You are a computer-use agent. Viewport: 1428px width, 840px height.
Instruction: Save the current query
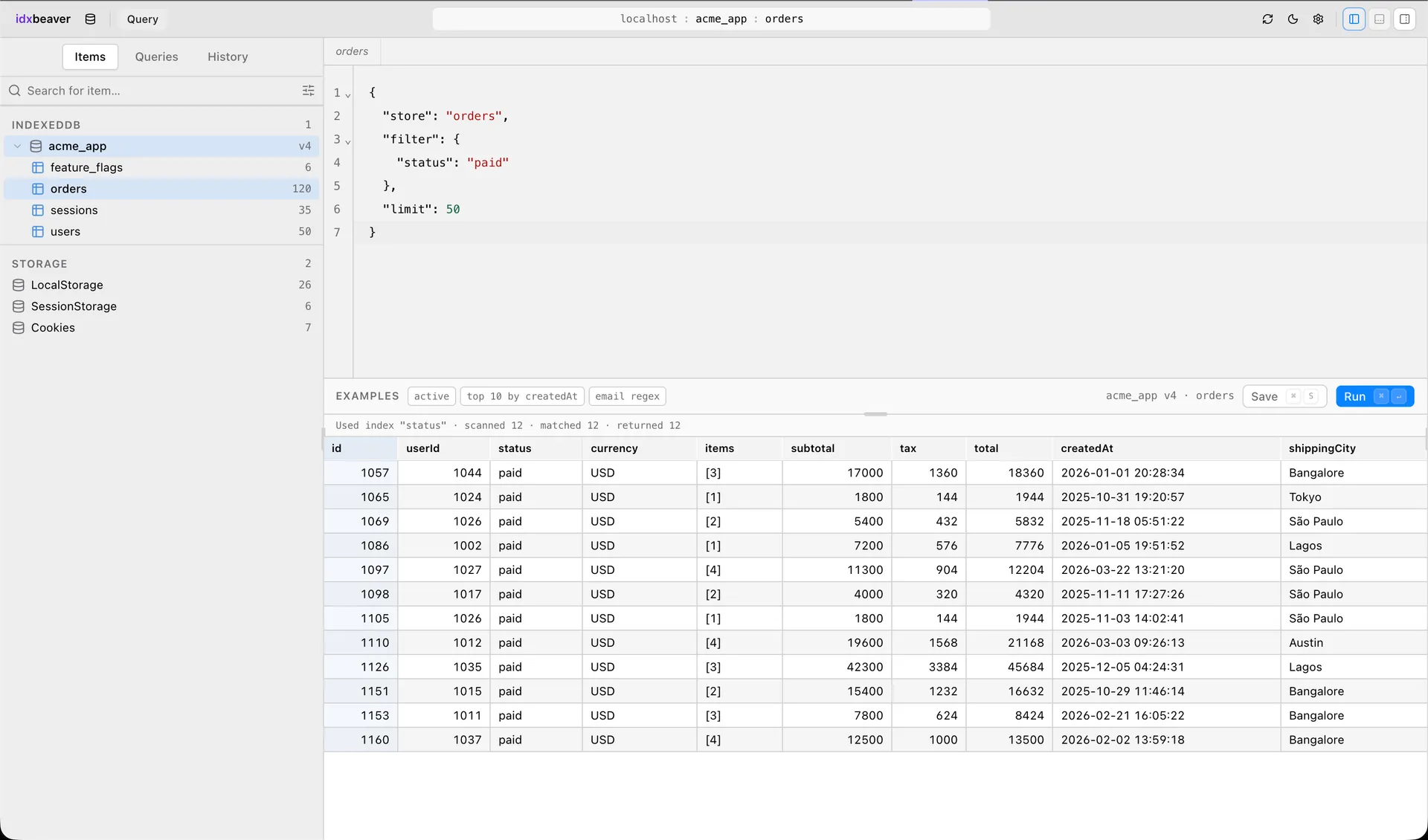coord(1284,396)
